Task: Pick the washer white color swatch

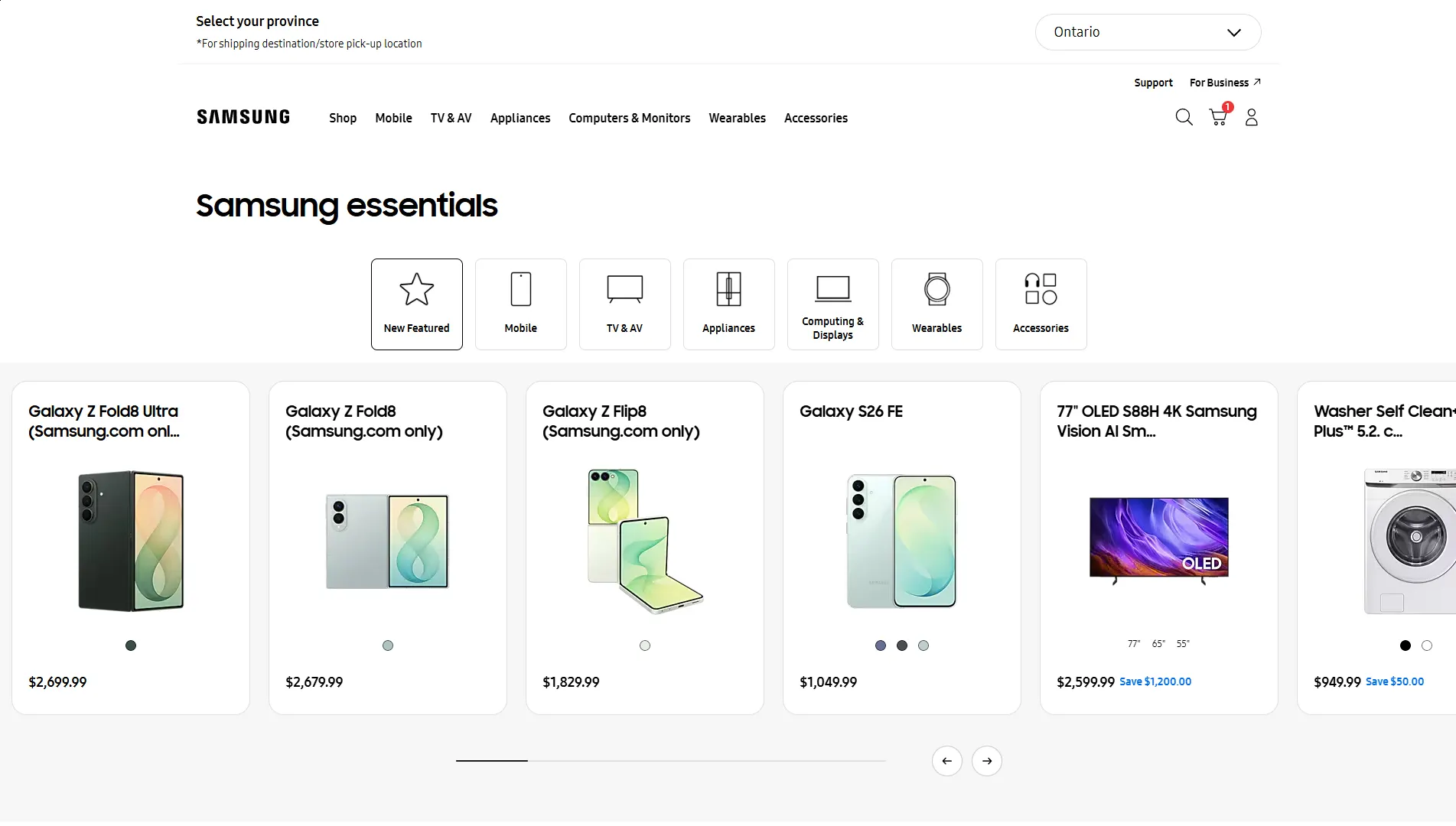Action: 1427,646
